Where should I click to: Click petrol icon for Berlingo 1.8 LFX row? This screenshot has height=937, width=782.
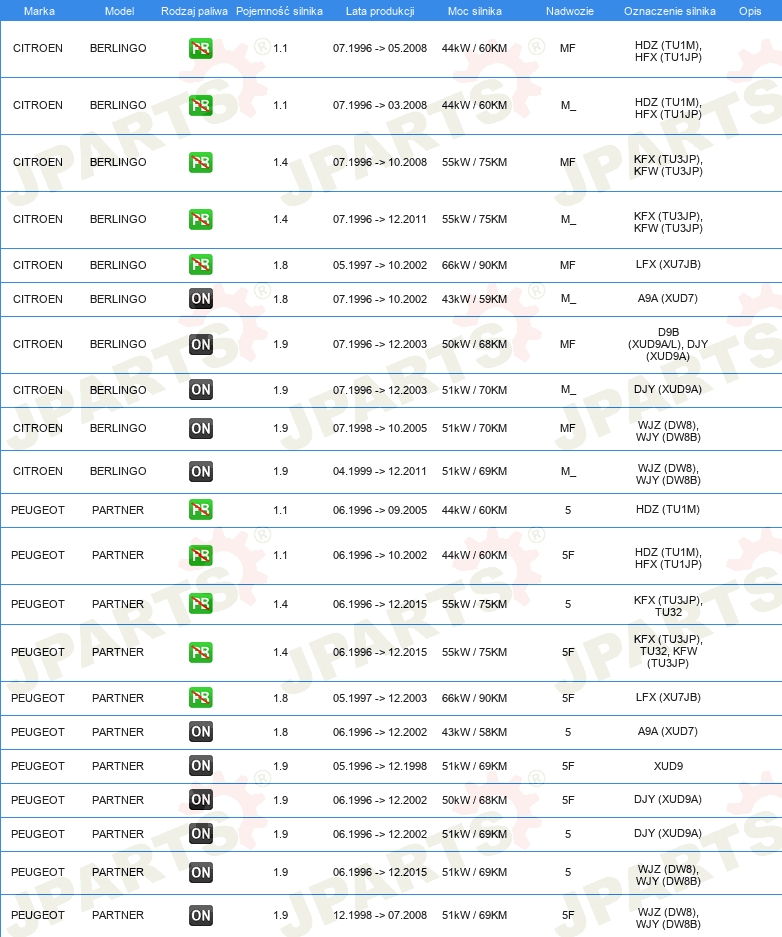pos(201,265)
